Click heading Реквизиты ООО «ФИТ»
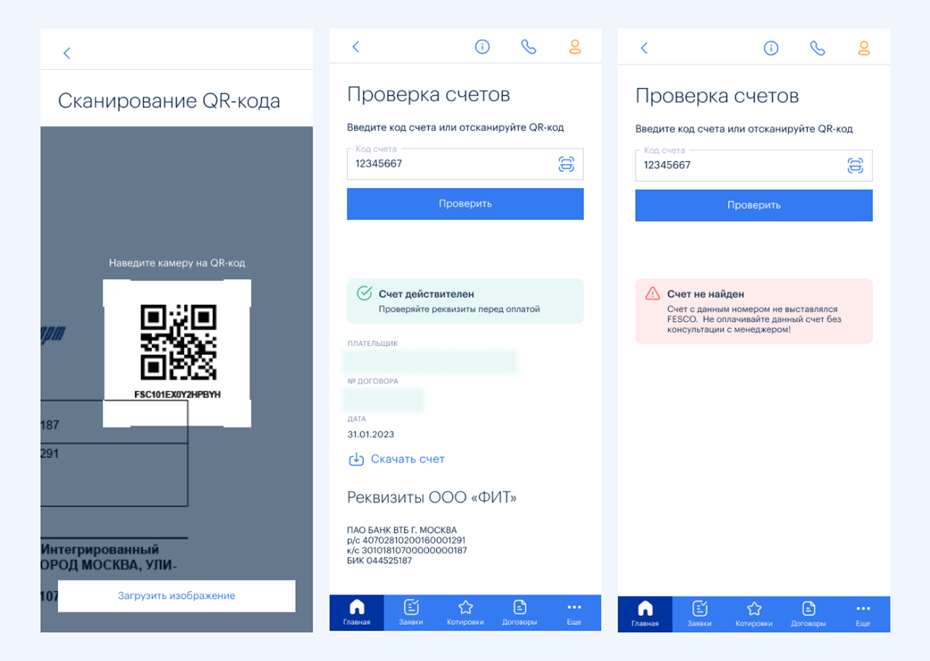The image size is (930, 661). [x=432, y=497]
